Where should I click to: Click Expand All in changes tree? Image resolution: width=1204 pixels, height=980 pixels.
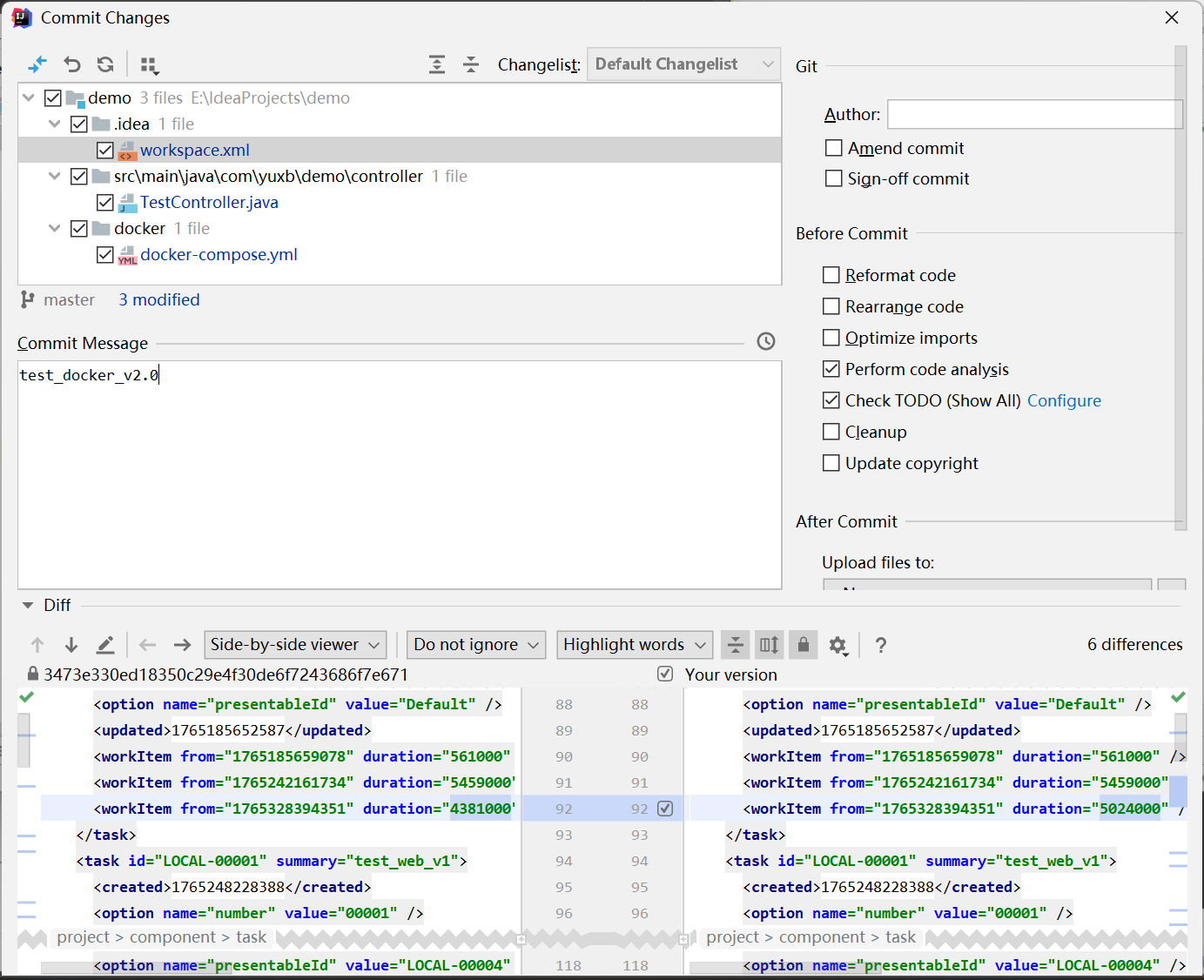[x=437, y=64]
